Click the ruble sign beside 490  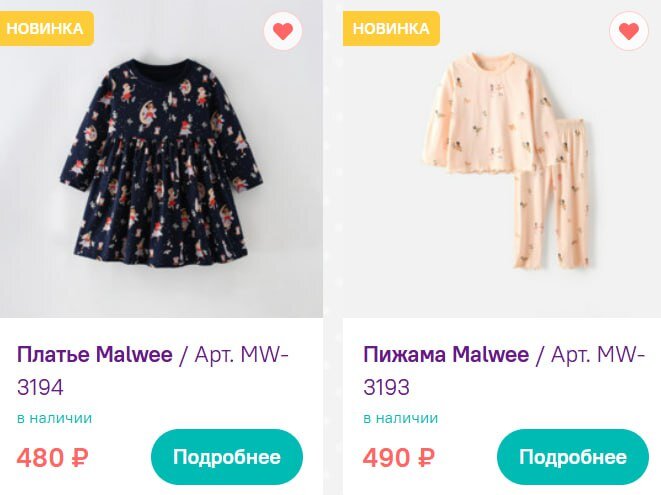425,458
